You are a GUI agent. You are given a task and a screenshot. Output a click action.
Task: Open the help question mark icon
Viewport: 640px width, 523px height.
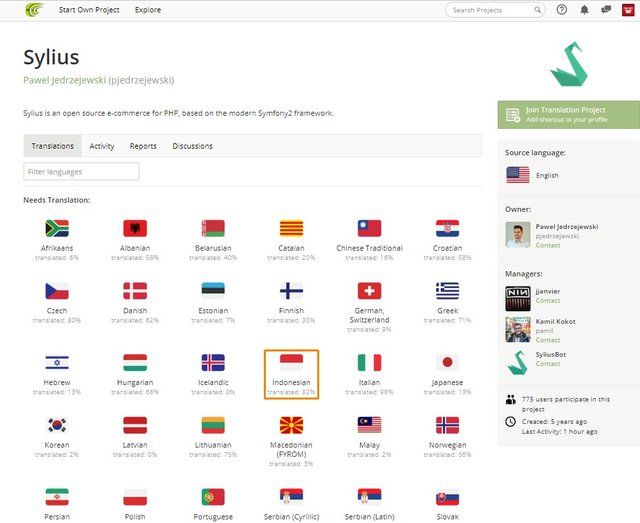coord(562,9)
